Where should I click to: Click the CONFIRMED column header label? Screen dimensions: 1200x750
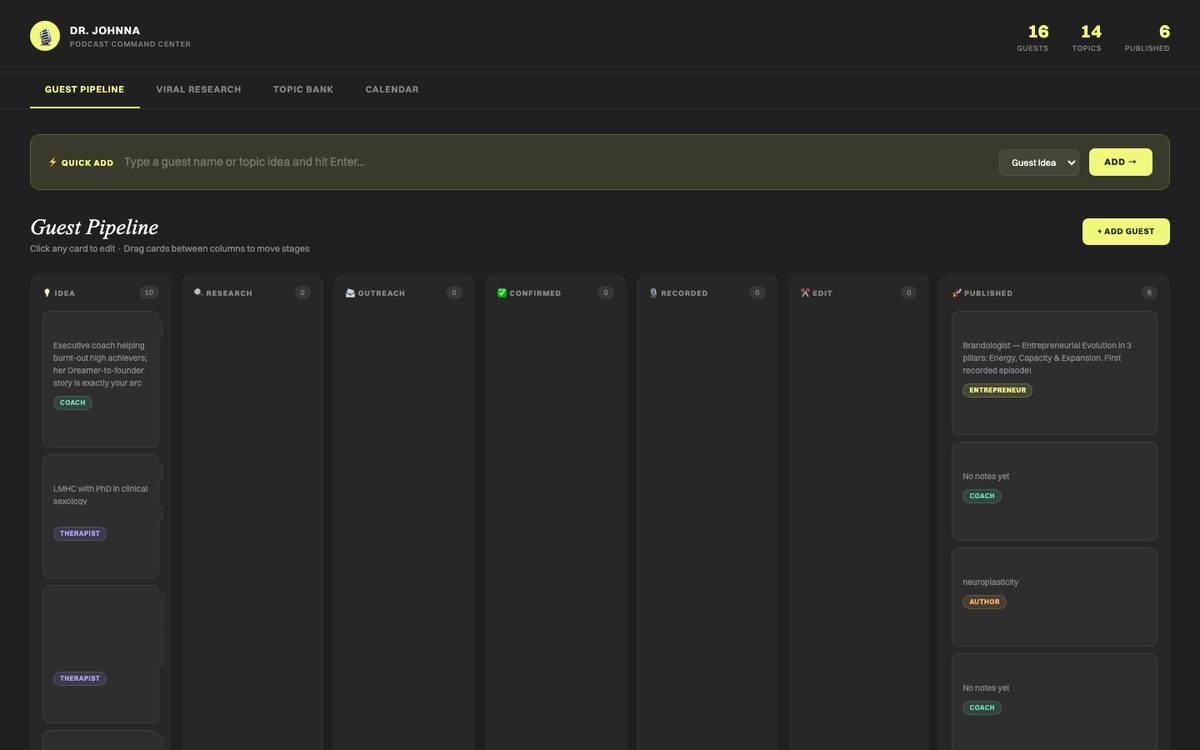pos(535,293)
